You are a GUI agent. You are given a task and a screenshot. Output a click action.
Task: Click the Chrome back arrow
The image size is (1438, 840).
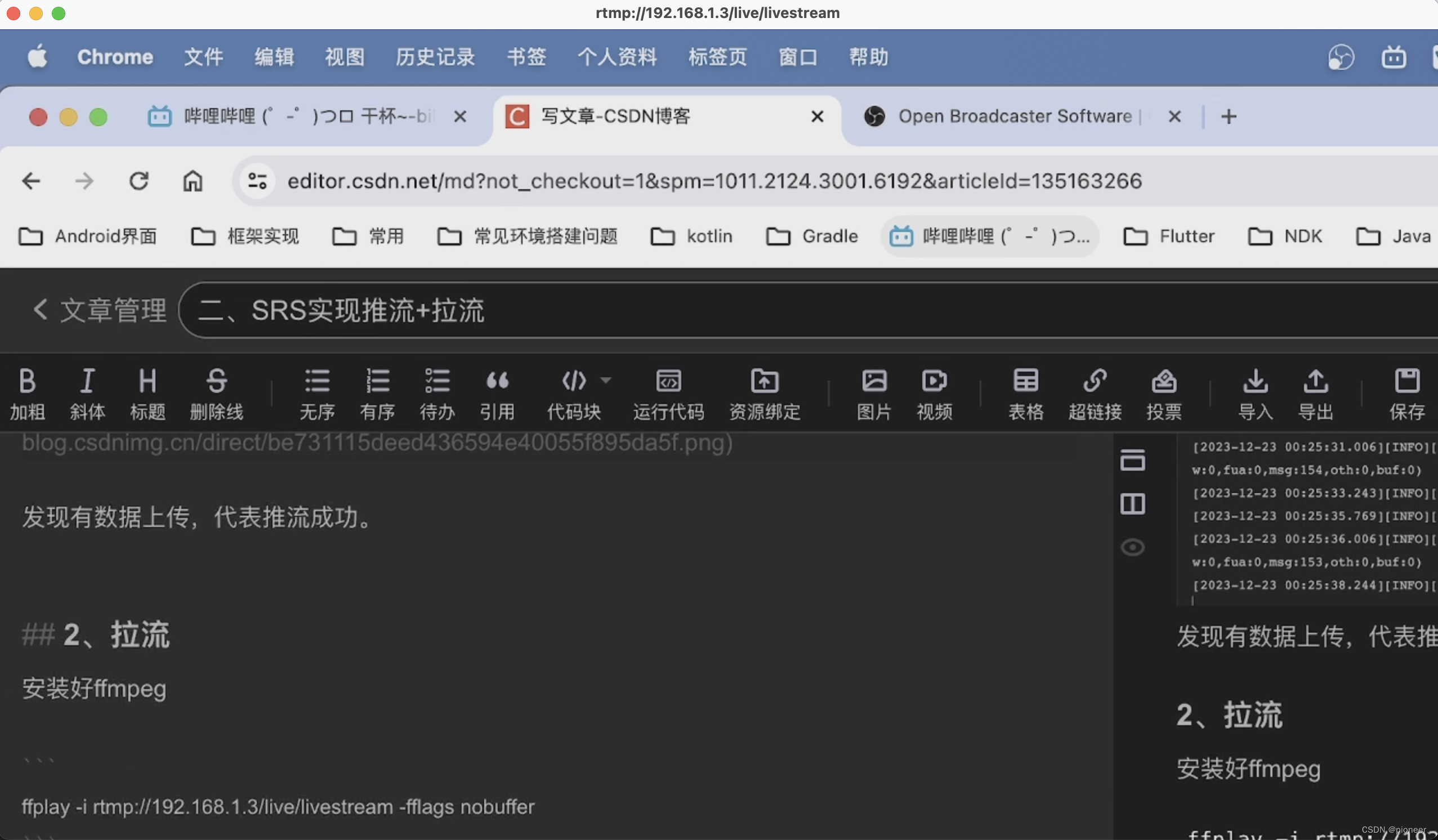coord(31,181)
